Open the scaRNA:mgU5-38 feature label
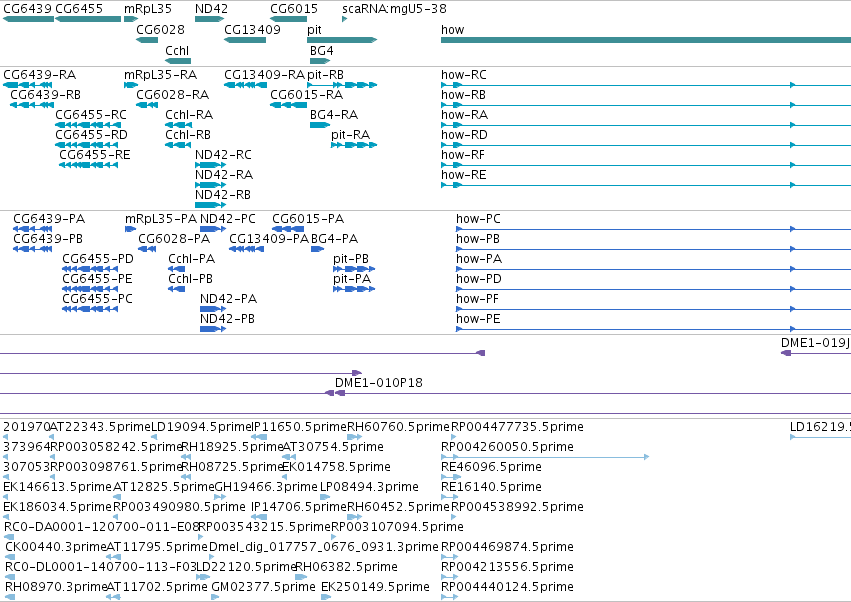This screenshot has width=851, height=602. tap(395, 9)
